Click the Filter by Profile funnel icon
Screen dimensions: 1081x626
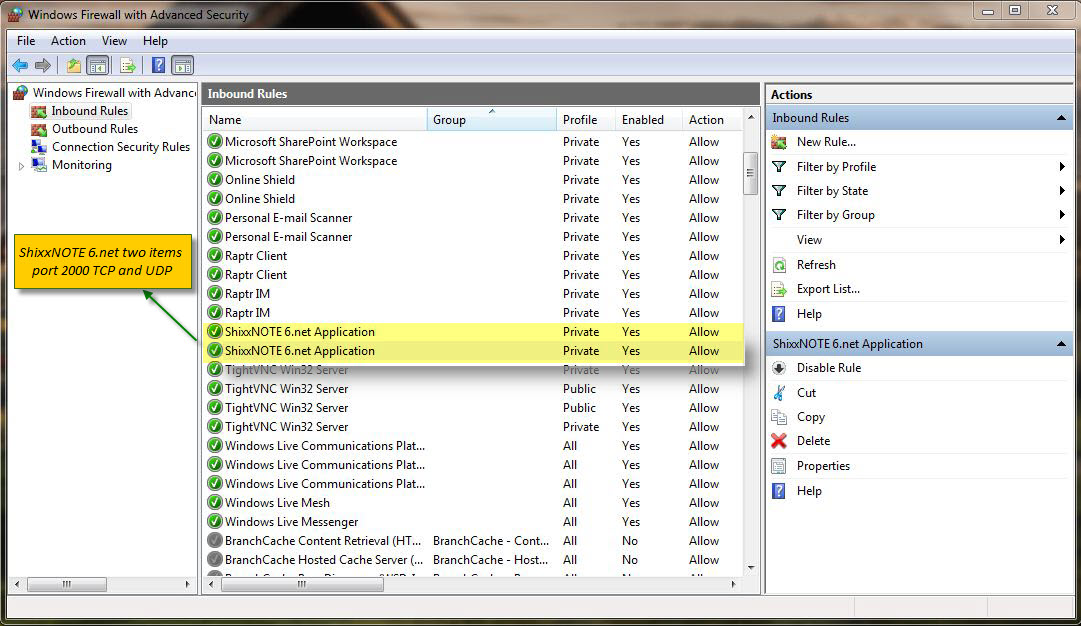pos(779,167)
